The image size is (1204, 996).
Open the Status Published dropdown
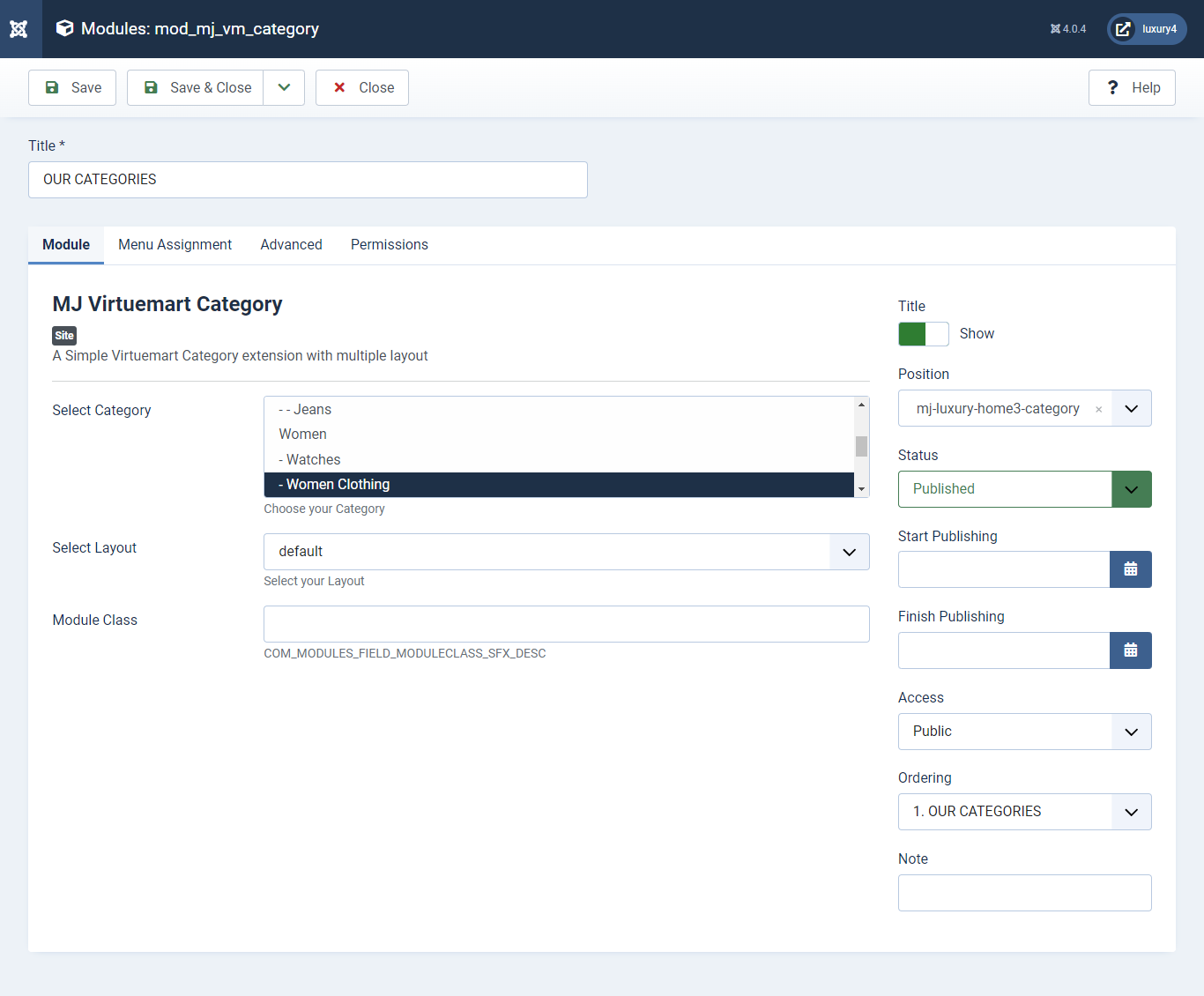1025,489
